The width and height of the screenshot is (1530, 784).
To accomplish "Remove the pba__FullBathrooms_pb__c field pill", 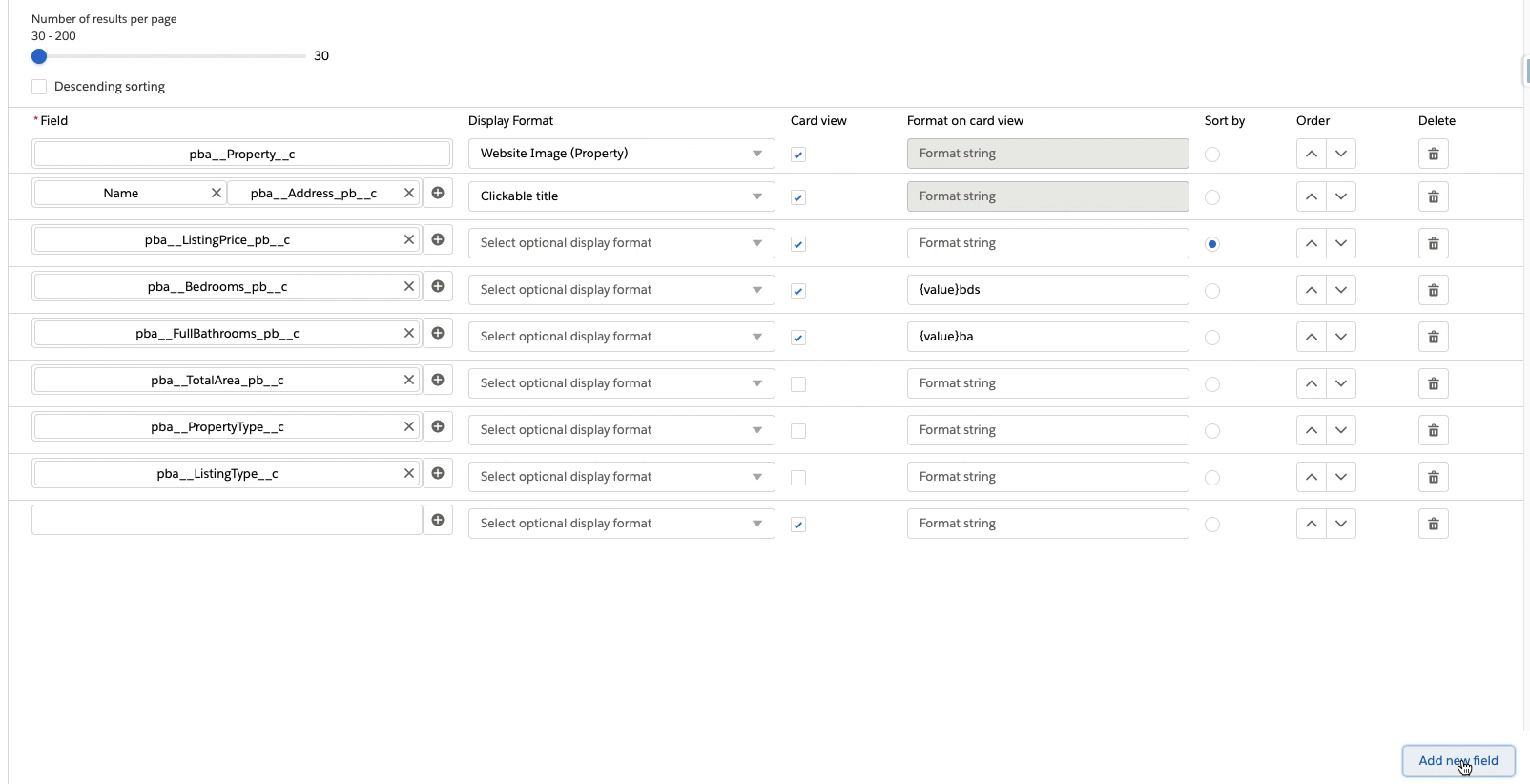I will pos(409,333).
